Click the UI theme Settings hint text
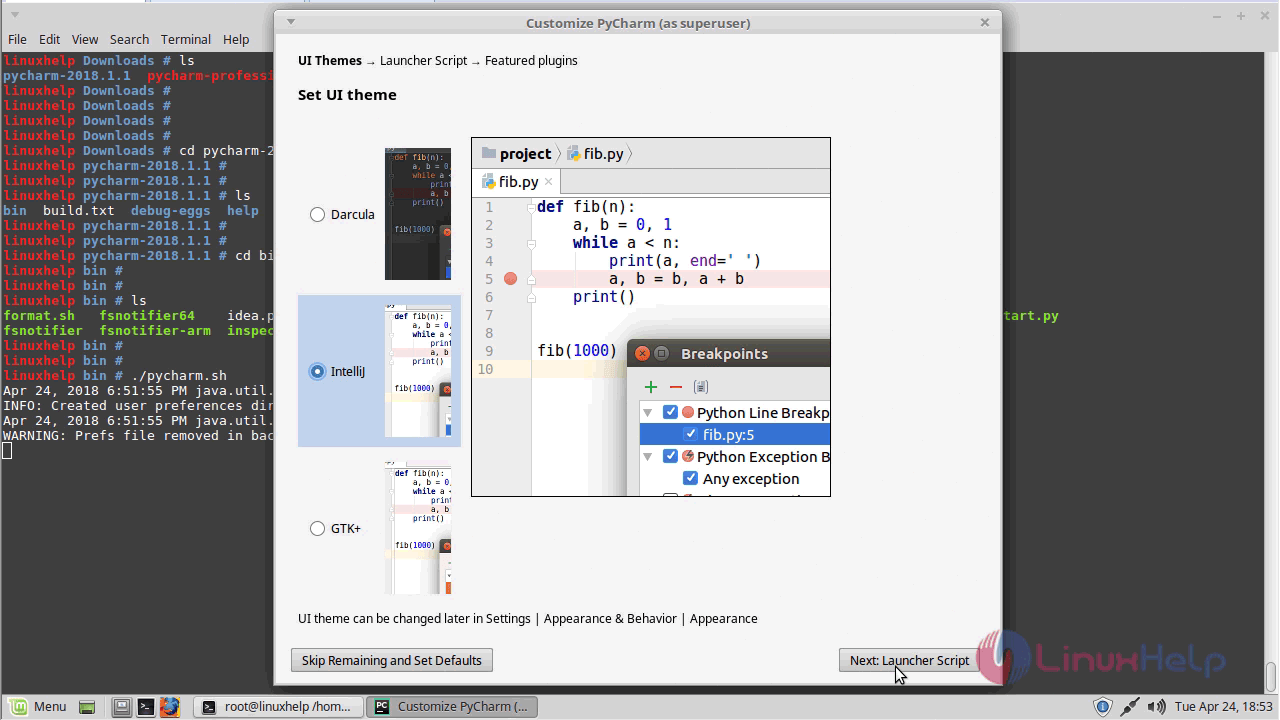The width and height of the screenshot is (1280, 720). (x=528, y=618)
